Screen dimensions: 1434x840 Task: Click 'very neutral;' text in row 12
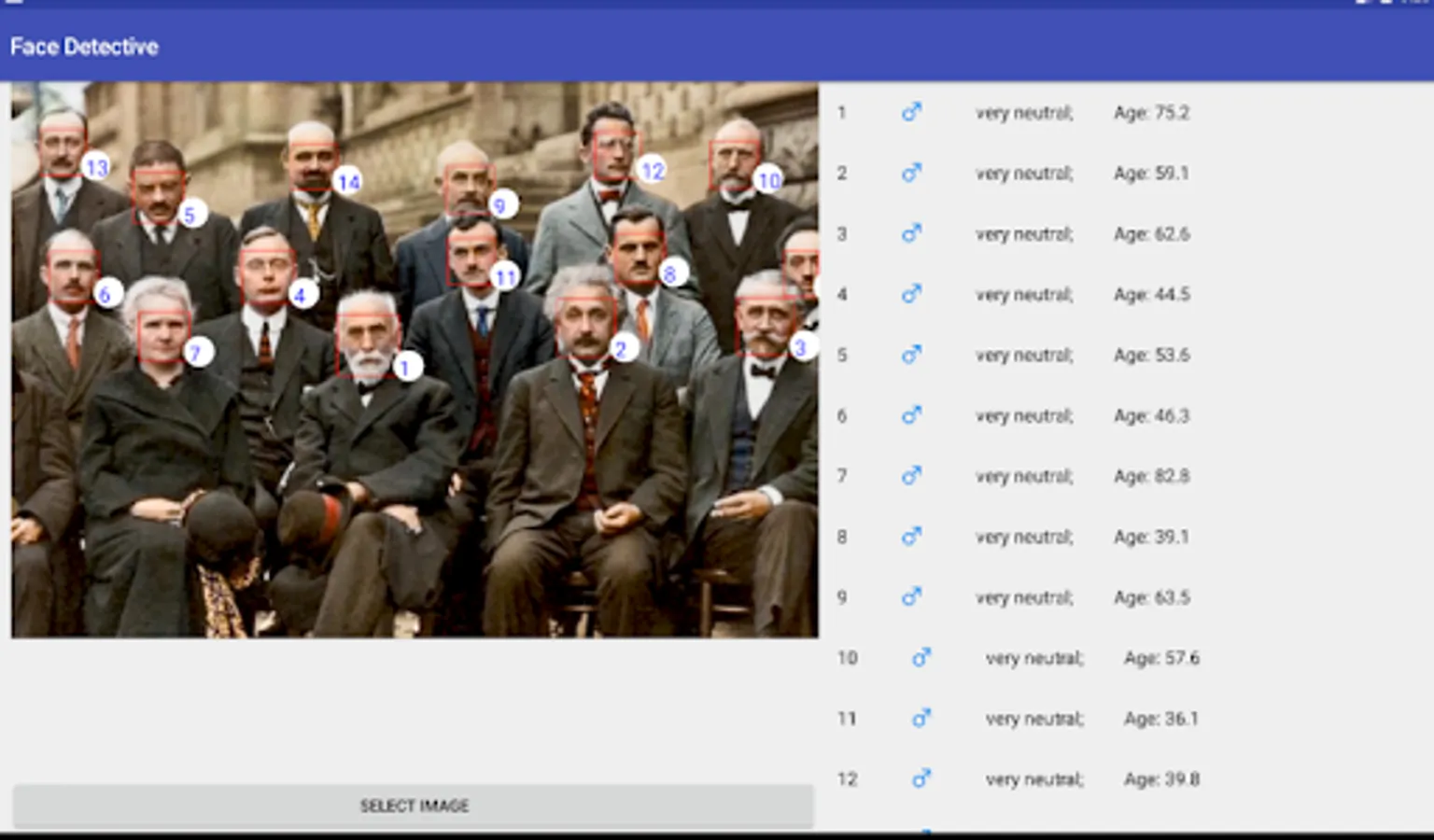click(1034, 779)
